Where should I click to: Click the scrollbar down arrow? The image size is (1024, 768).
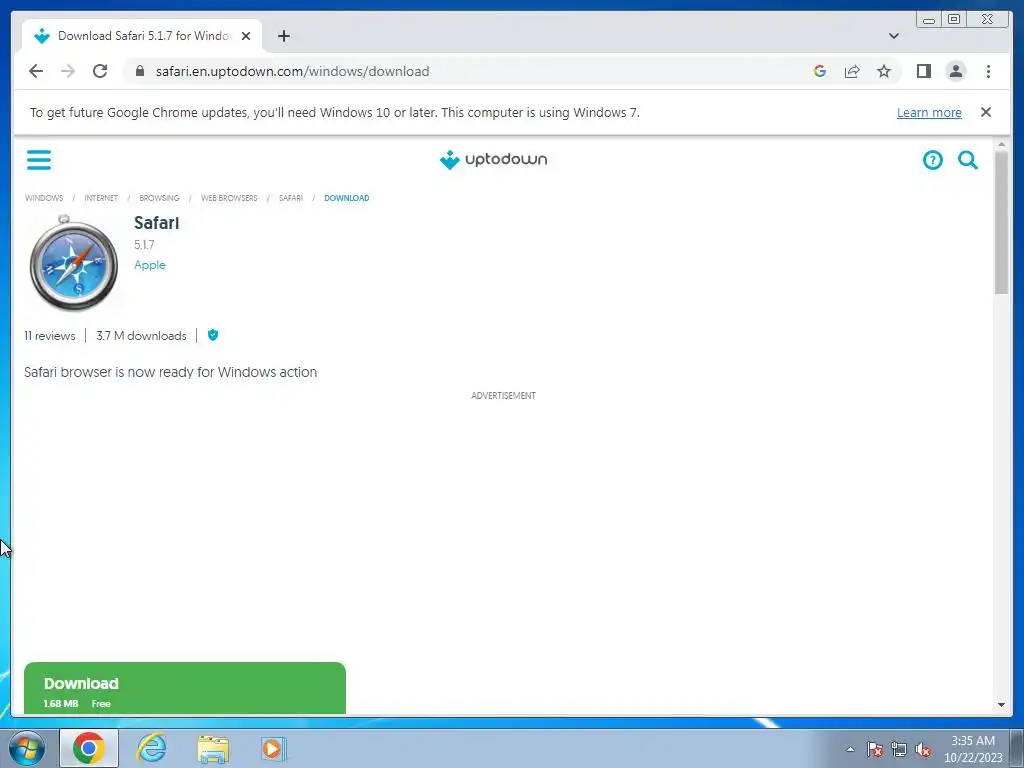(1001, 705)
